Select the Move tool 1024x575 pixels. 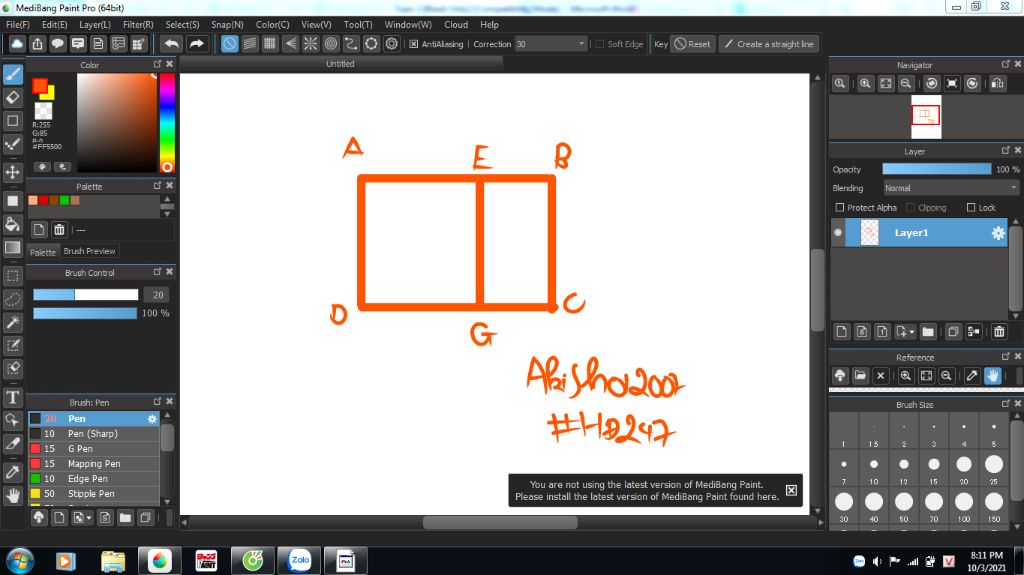click(x=12, y=172)
